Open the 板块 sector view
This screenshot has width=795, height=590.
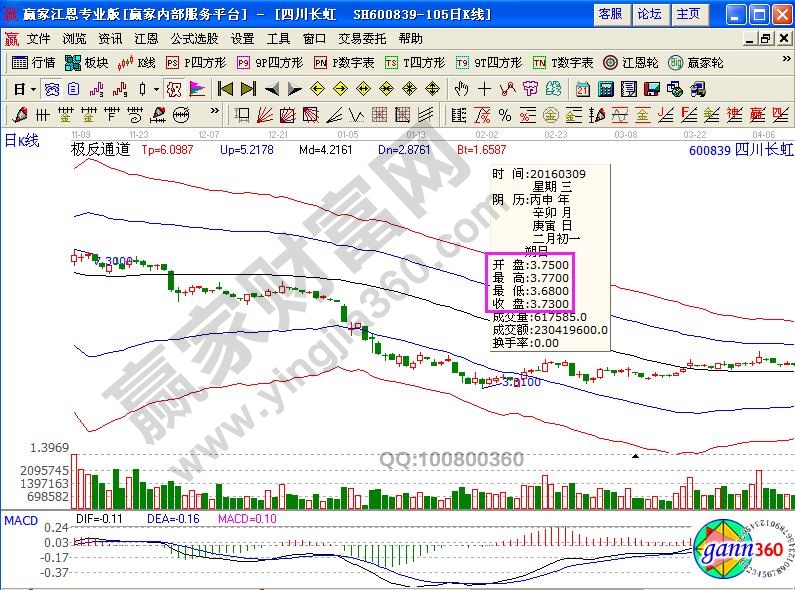click(x=88, y=62)
